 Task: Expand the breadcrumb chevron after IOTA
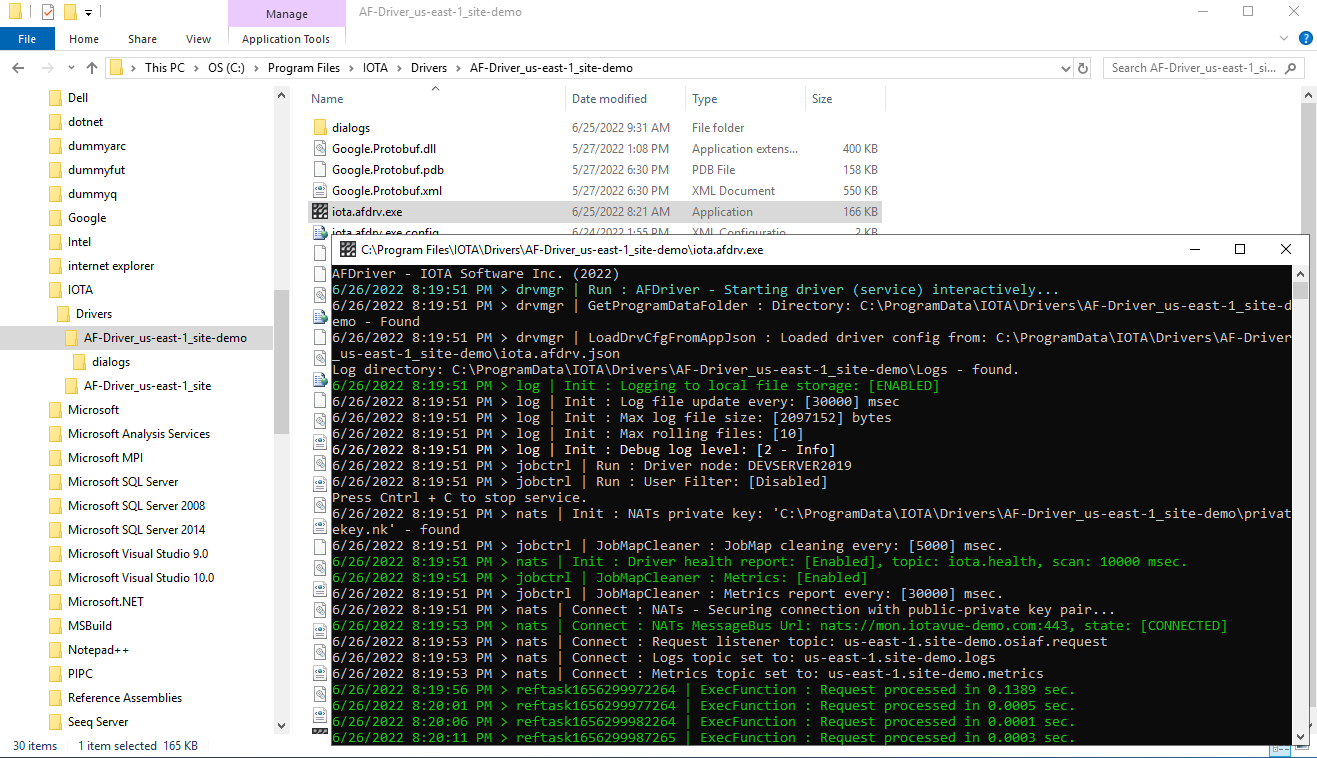(x=401, y=68)
